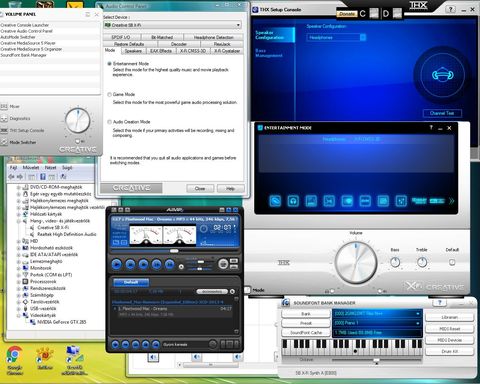Switch to the X-Fi CMSS-3D tab
Screen dimensions: 480x384
[x=193, y=51]
